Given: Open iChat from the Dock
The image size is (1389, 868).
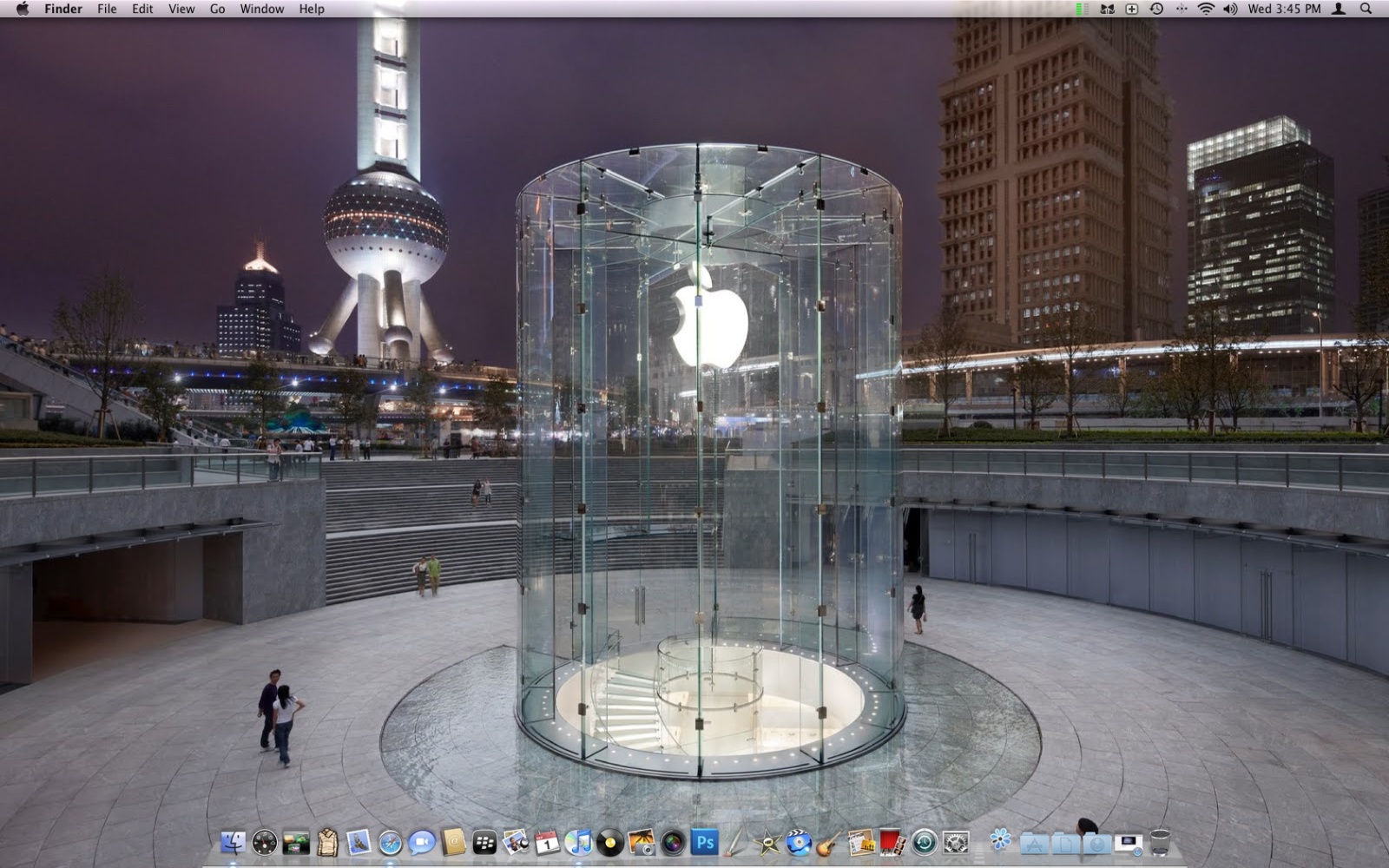Looking at the screenshot, I should (x=422, y=842).
